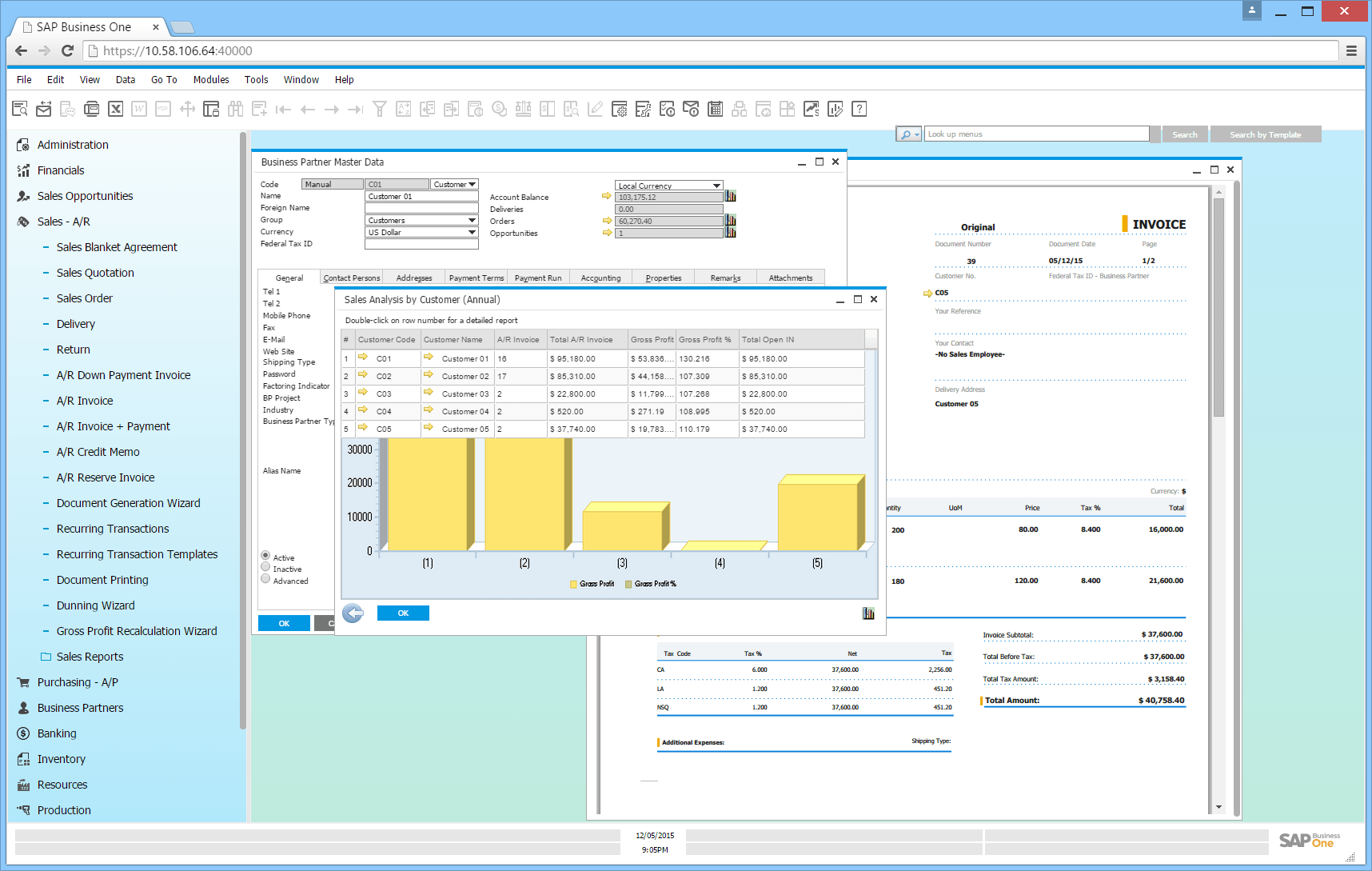Switch to the Payment Terms tab

coord(476,278)
